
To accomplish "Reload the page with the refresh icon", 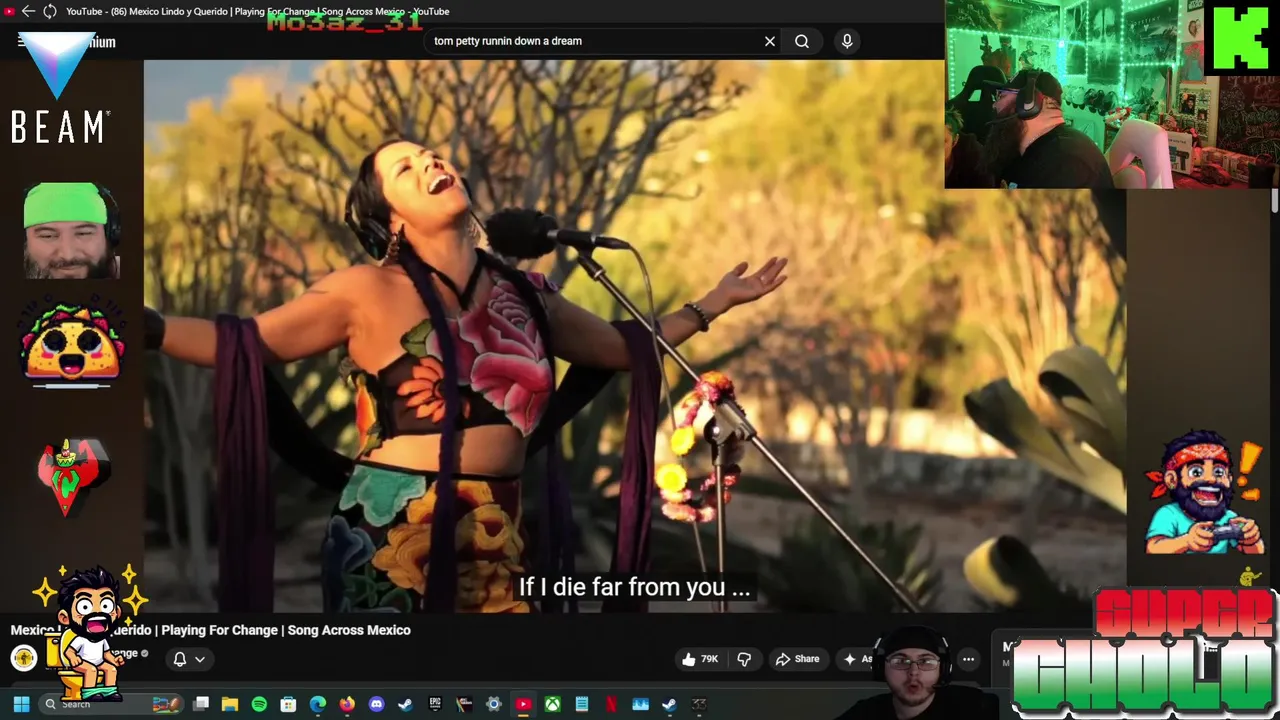I will pos(49,11).
